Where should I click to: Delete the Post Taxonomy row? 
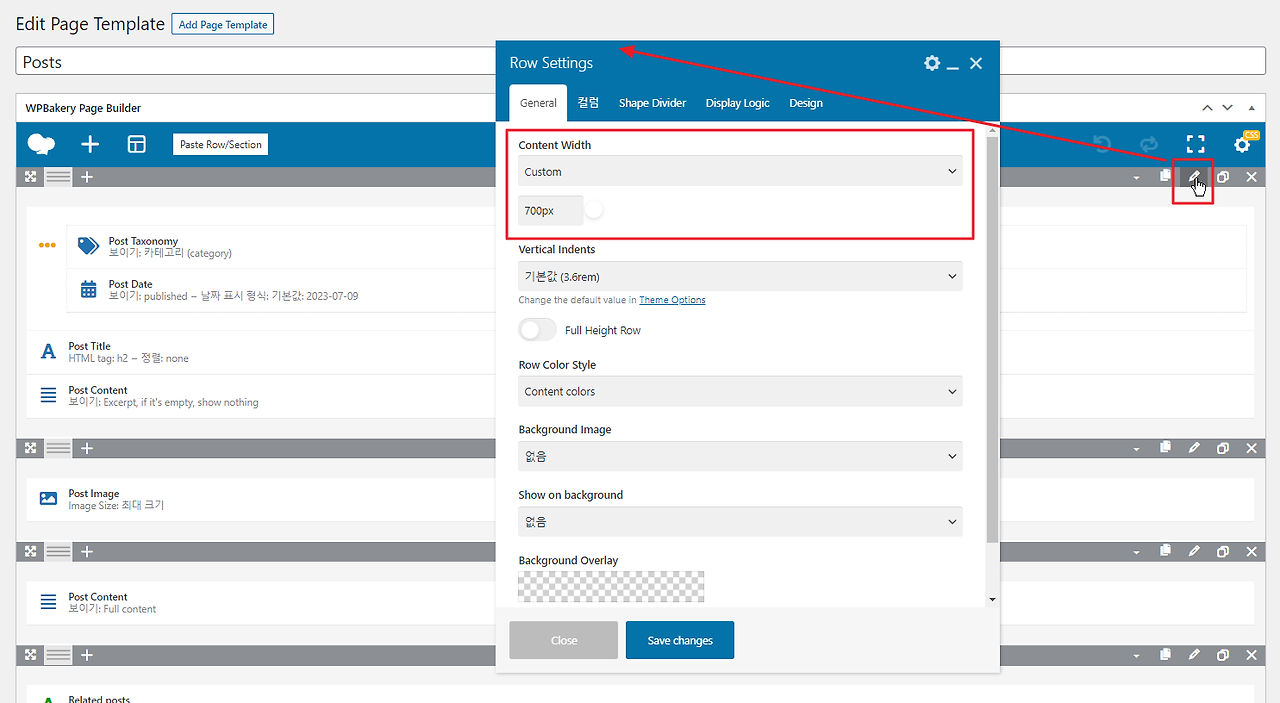pos(1251,177)
